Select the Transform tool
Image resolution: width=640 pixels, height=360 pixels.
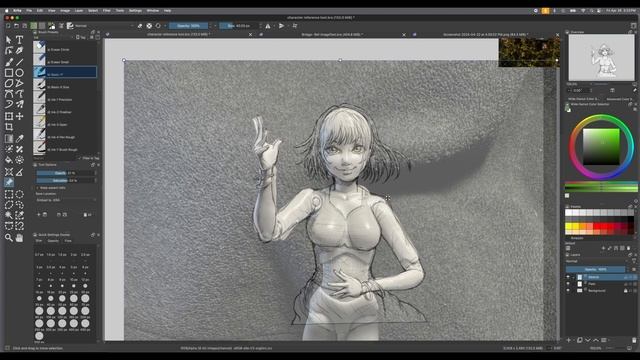[9, 116]
